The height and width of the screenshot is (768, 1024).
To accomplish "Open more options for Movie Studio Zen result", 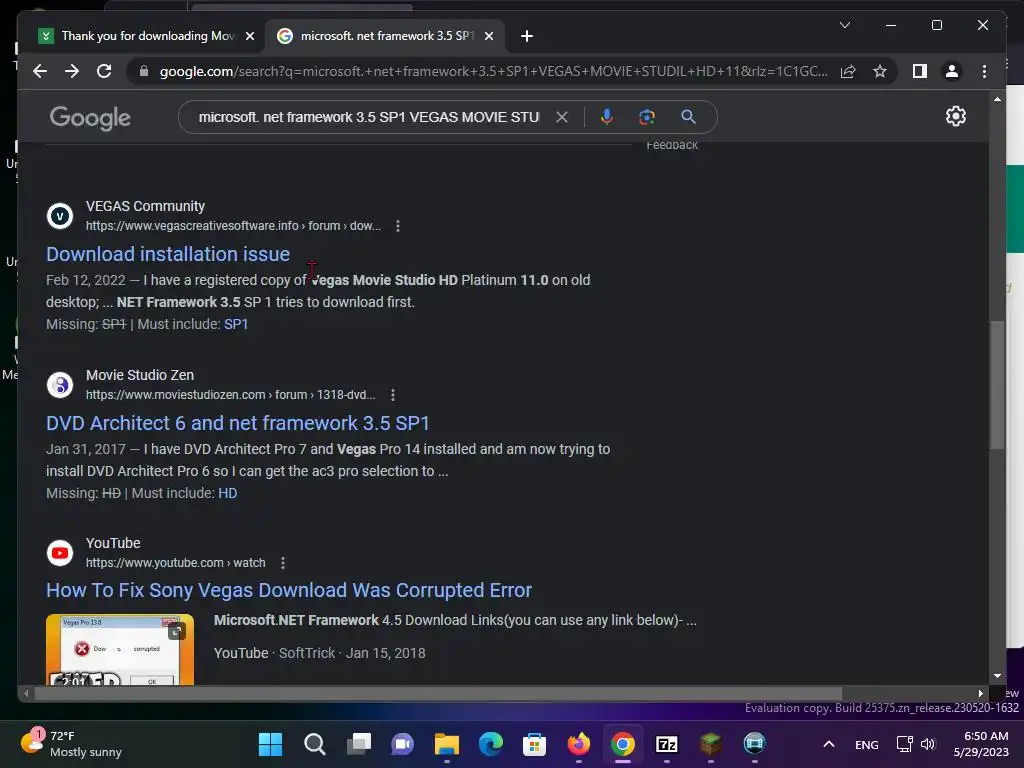I will tap(392, 395).
